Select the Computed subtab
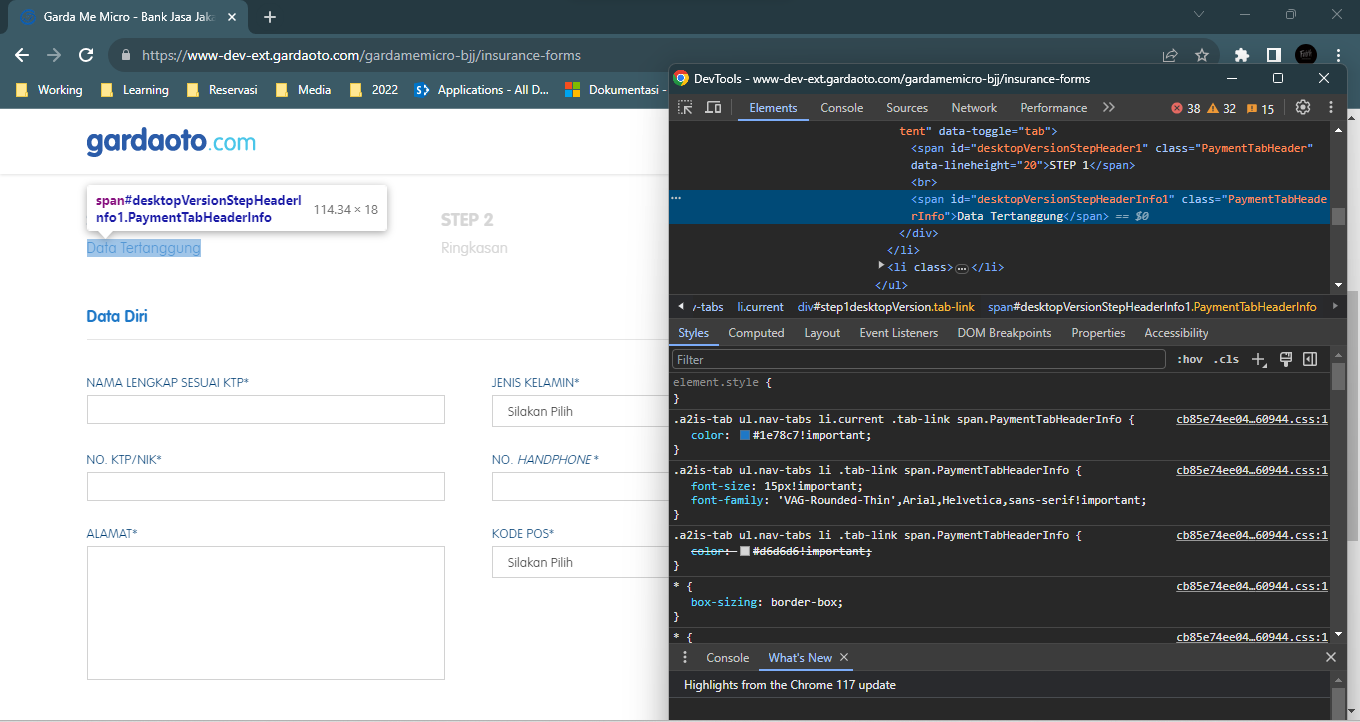1360x722 pixels. coord(756,333)
